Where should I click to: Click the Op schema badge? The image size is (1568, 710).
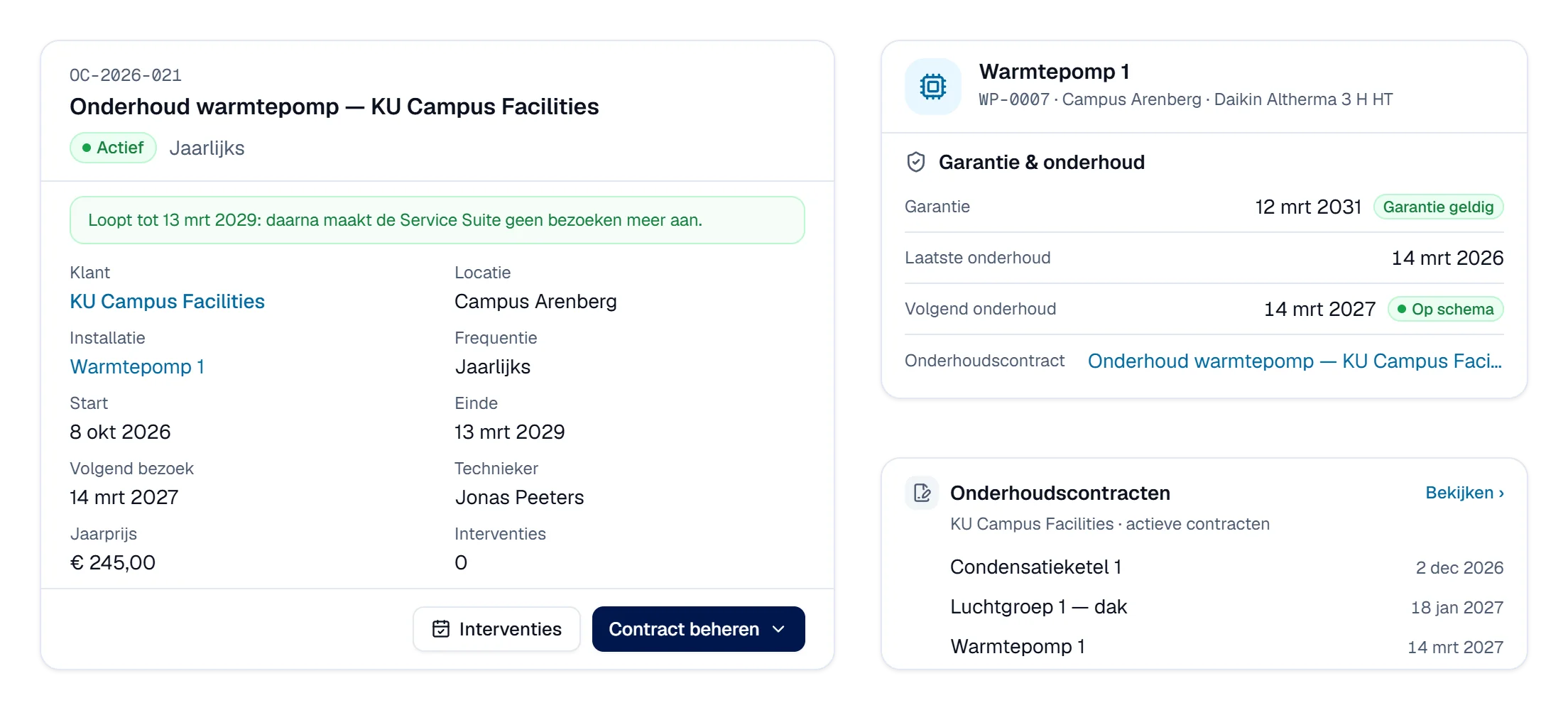click(1445, 309)
